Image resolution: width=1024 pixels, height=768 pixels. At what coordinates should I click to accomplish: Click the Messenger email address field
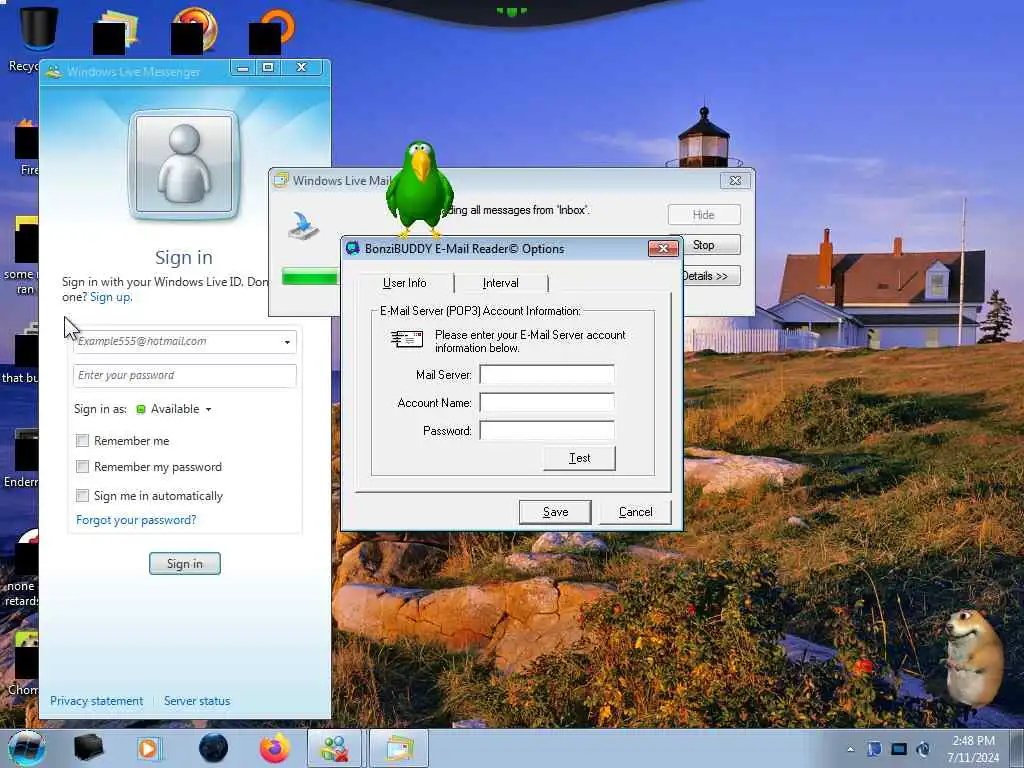click(185, 342)
